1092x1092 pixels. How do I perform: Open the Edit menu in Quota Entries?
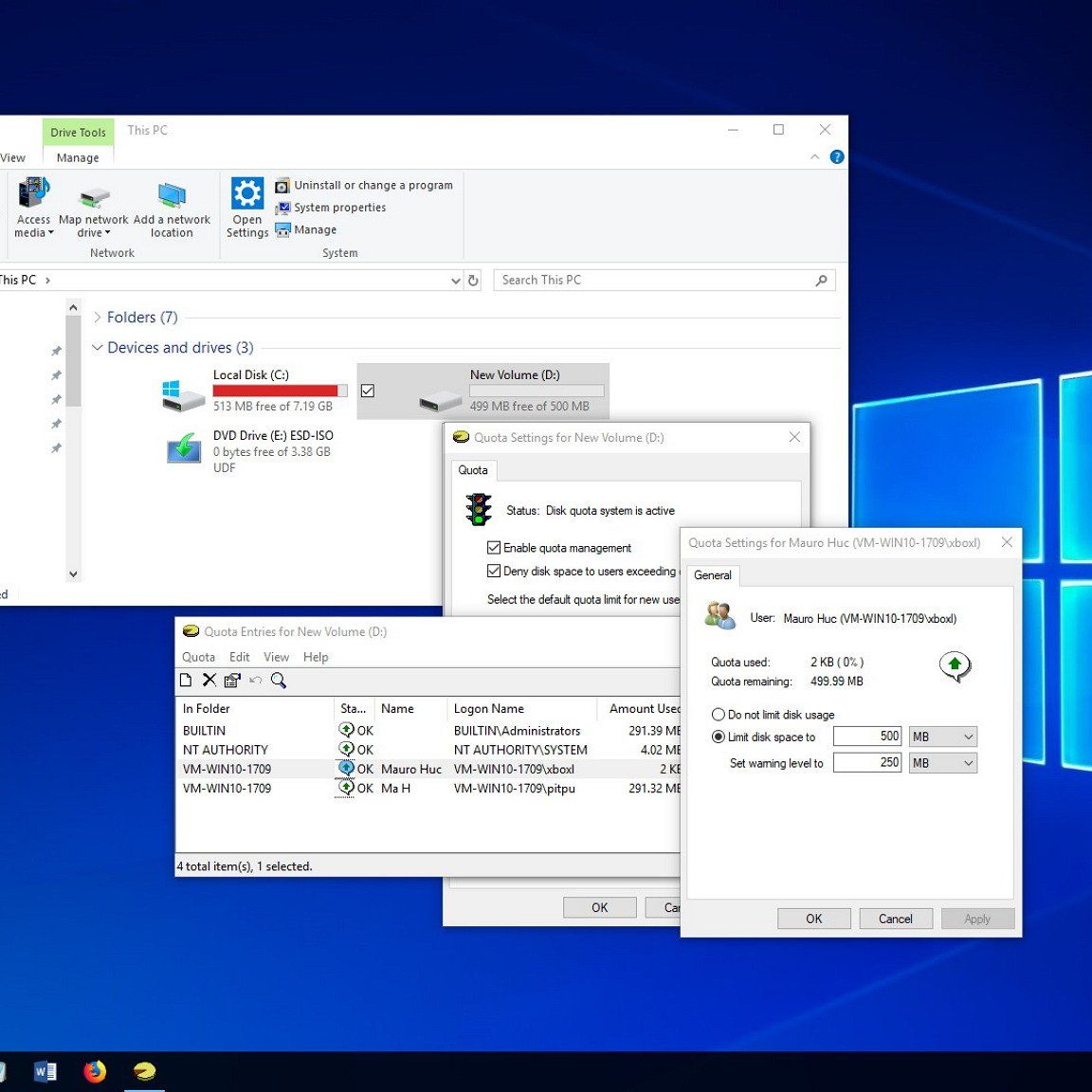(x=240, y=657)
